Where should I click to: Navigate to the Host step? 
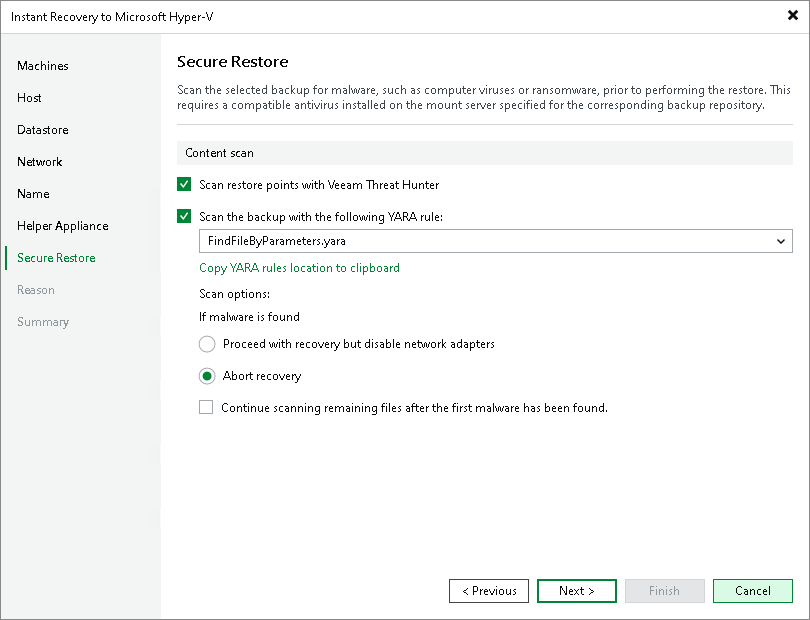[29, 98]
